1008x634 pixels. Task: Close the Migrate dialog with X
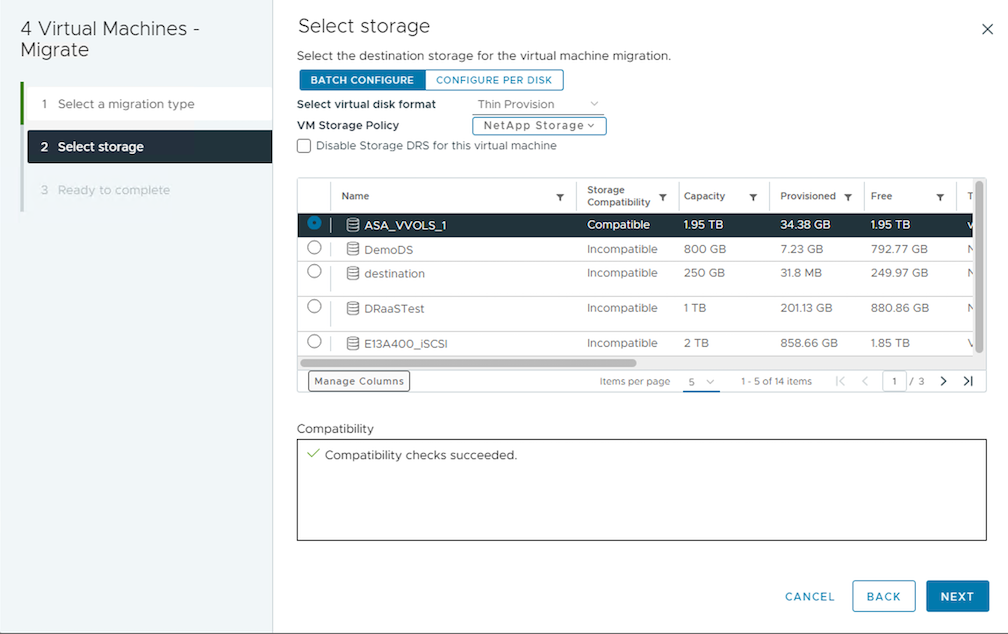(987, 30)
